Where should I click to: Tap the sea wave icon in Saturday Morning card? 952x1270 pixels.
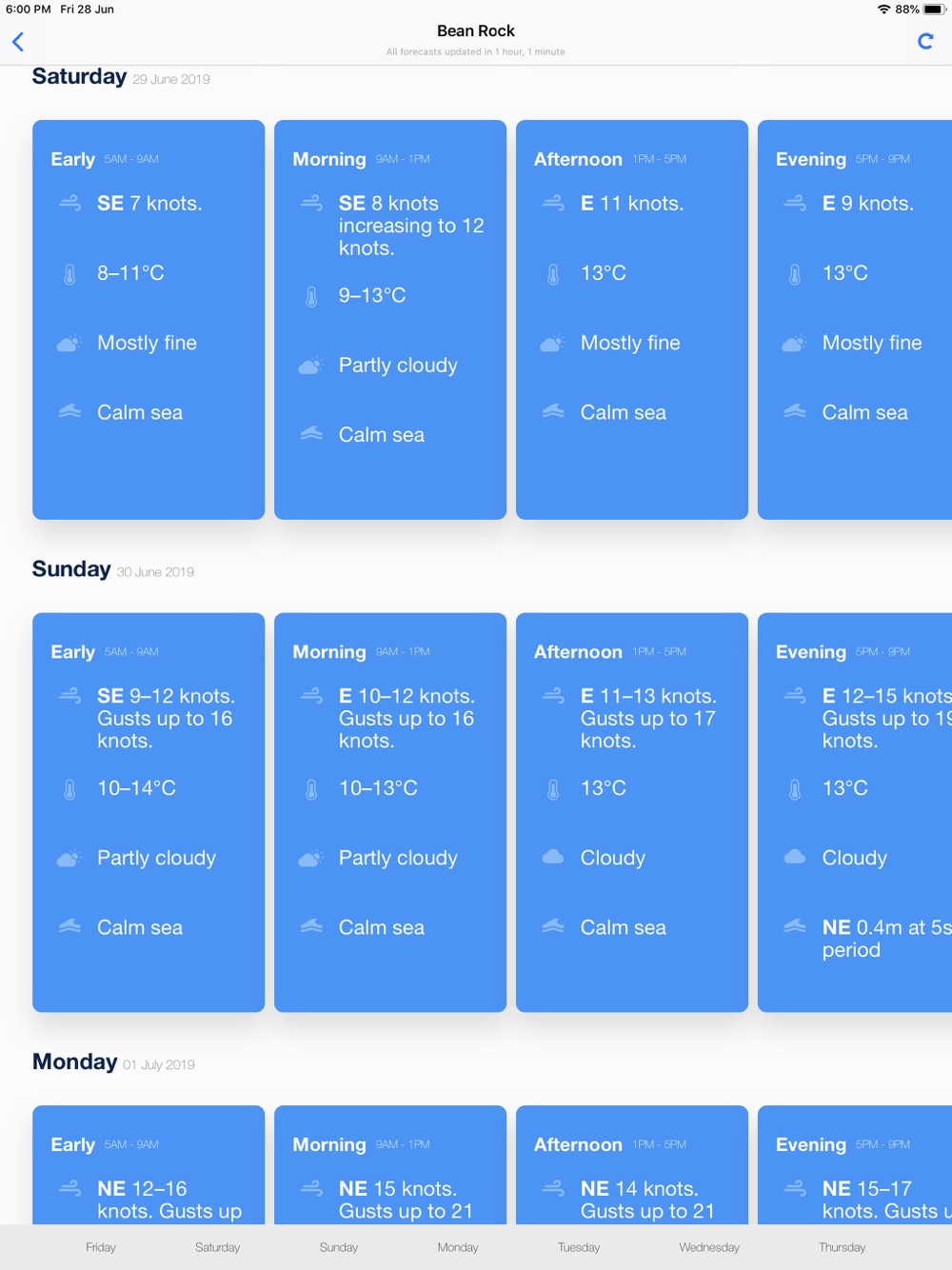point(311,433)
